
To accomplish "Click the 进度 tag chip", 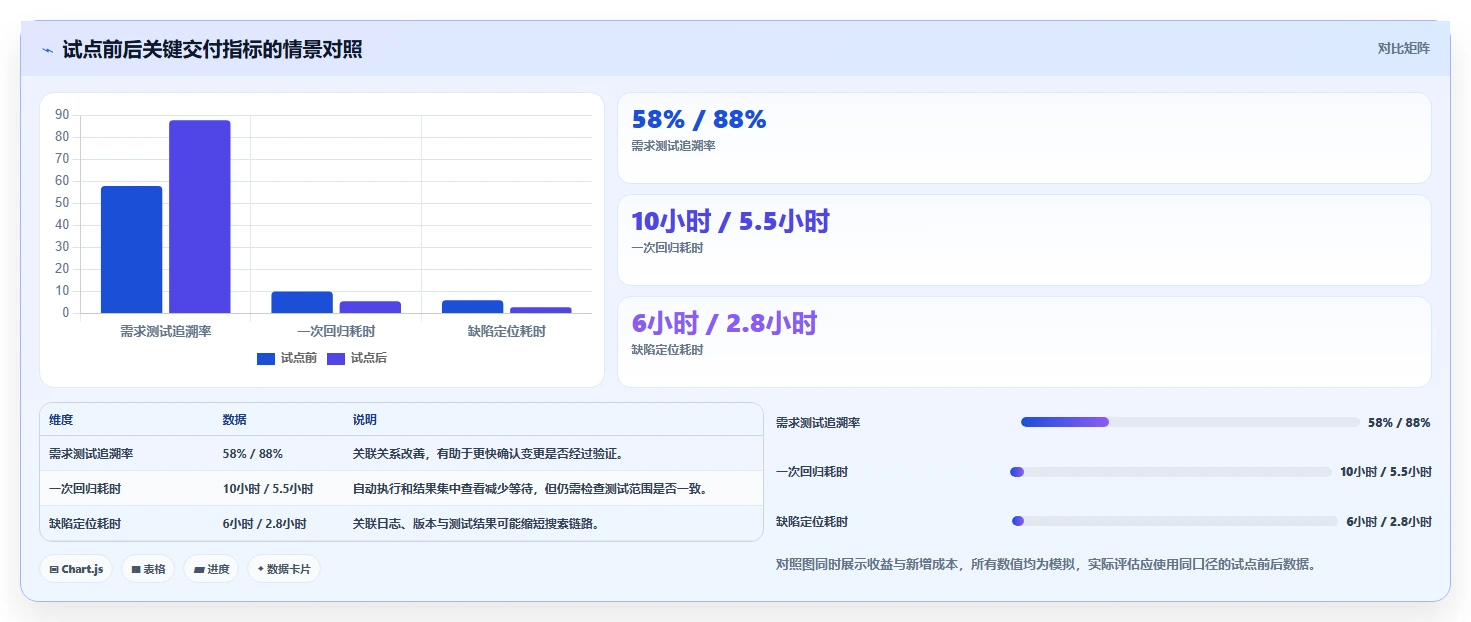I will coord(211,569).
